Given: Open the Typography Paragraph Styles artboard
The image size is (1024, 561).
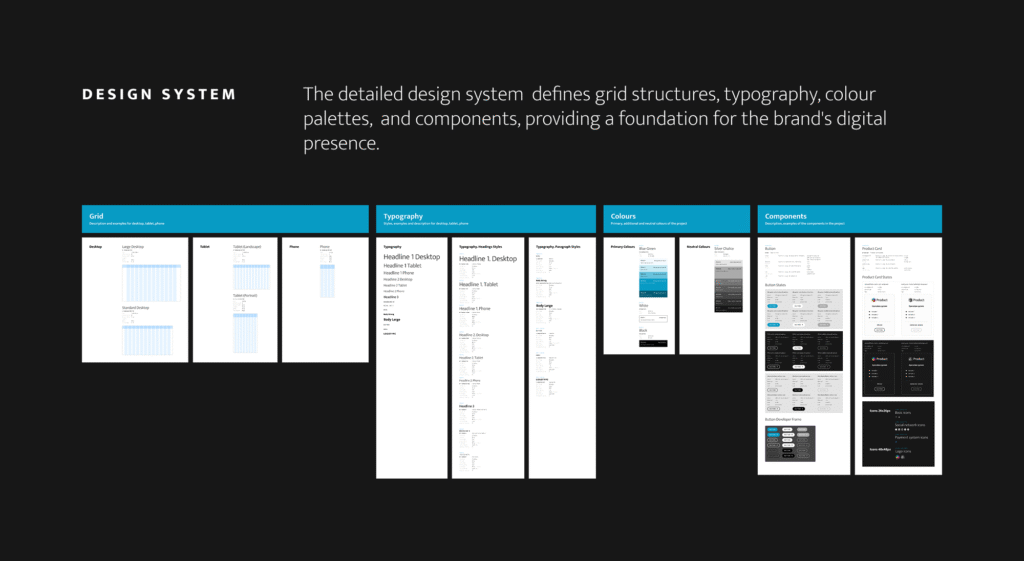Looking at the screenshot, I should pos(566,357).
